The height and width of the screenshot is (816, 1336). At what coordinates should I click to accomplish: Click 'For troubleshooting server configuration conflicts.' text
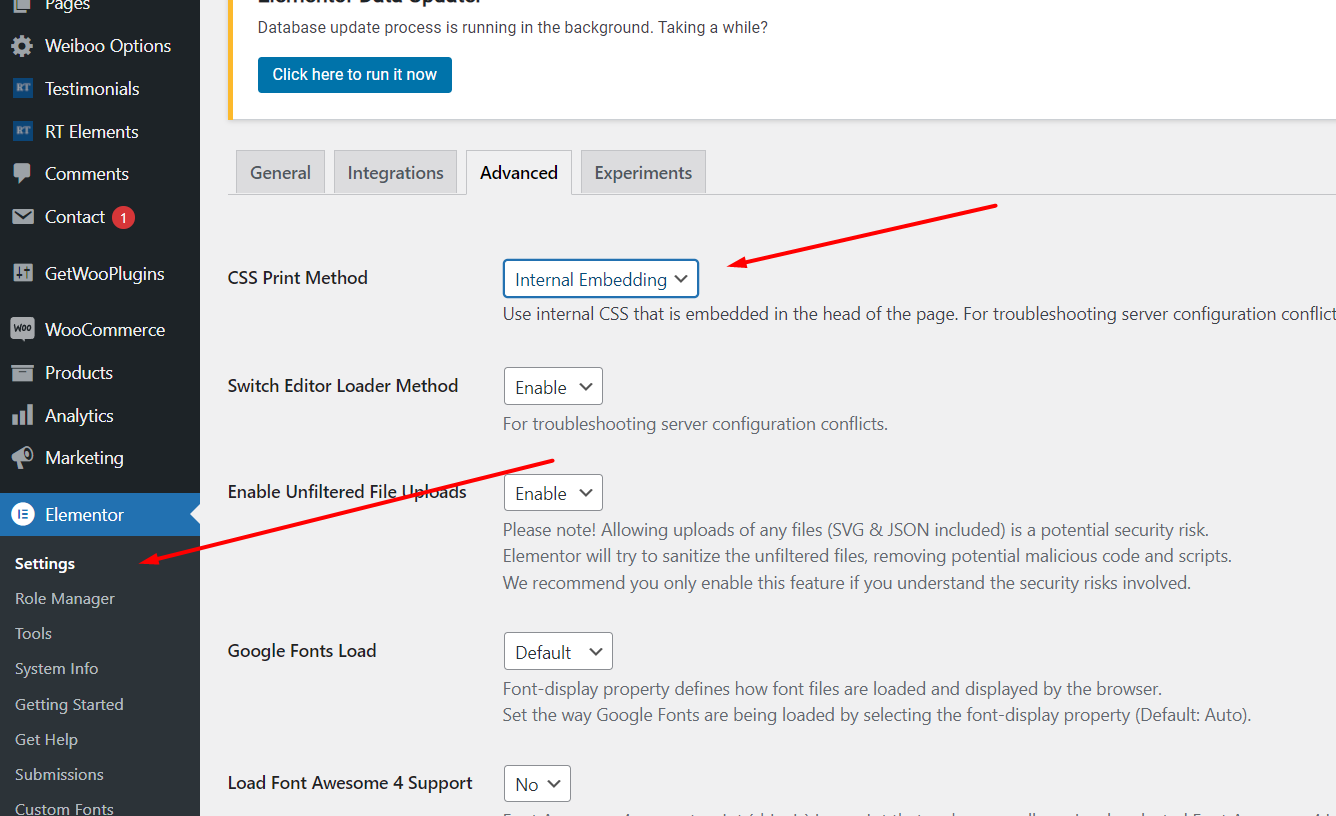click(x=695, y=424)
